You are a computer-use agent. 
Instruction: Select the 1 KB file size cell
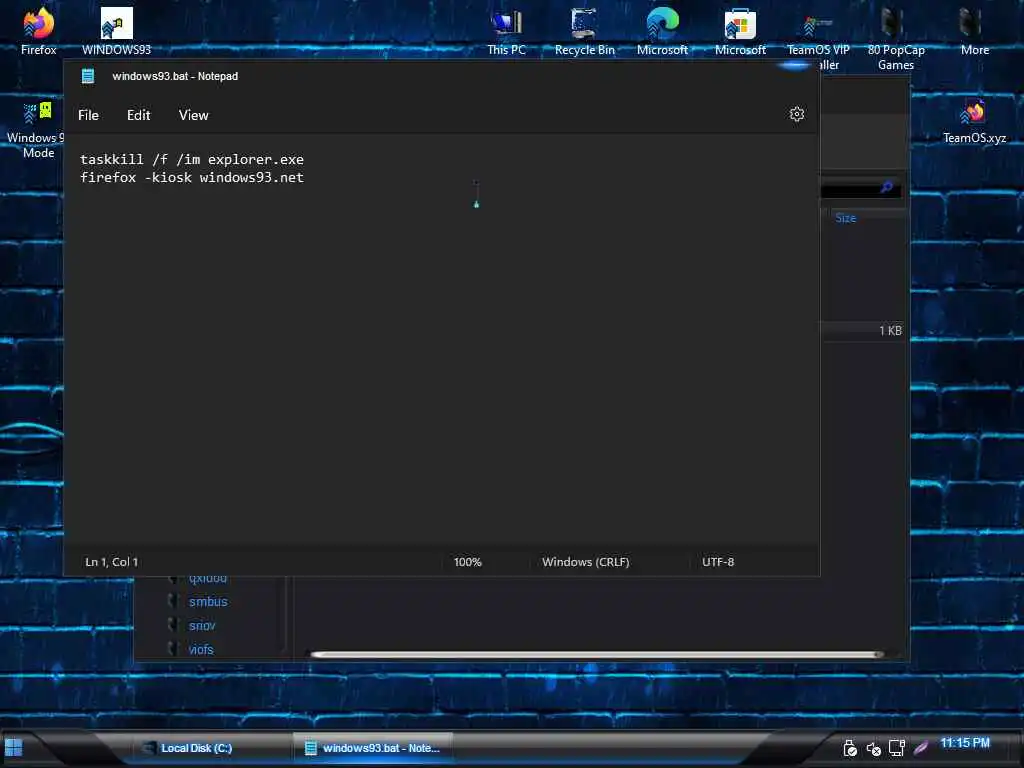pyautogui.click(x=889, y=330)
